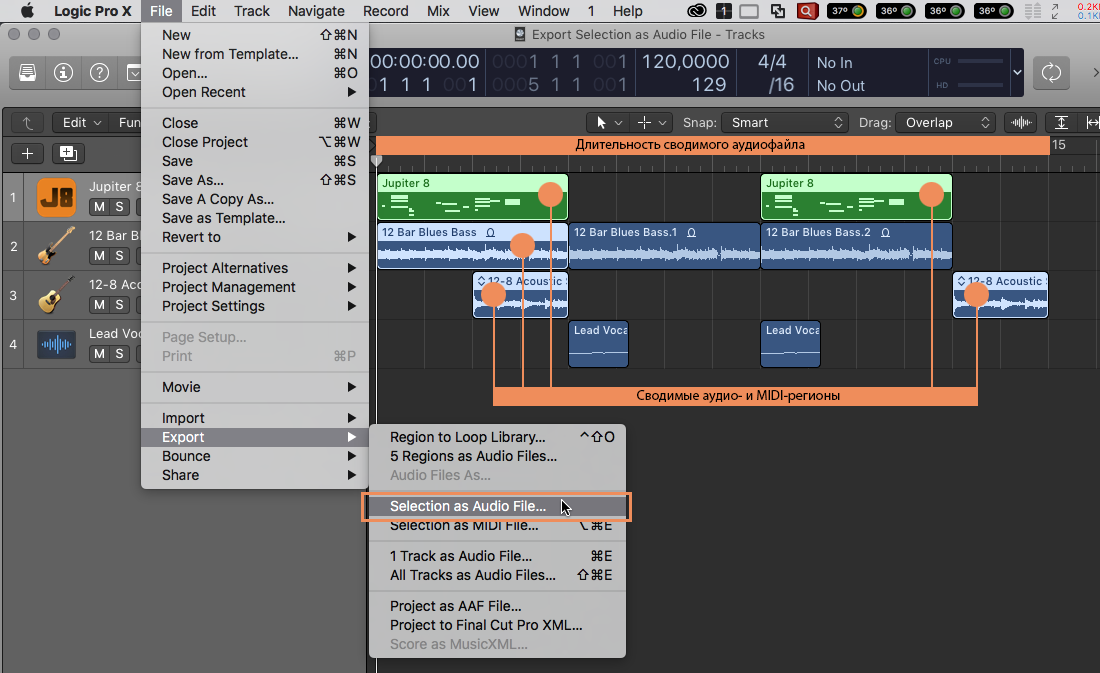
Task: Expand the Project Alternatives submenu
Action: [x=255, y=268]
